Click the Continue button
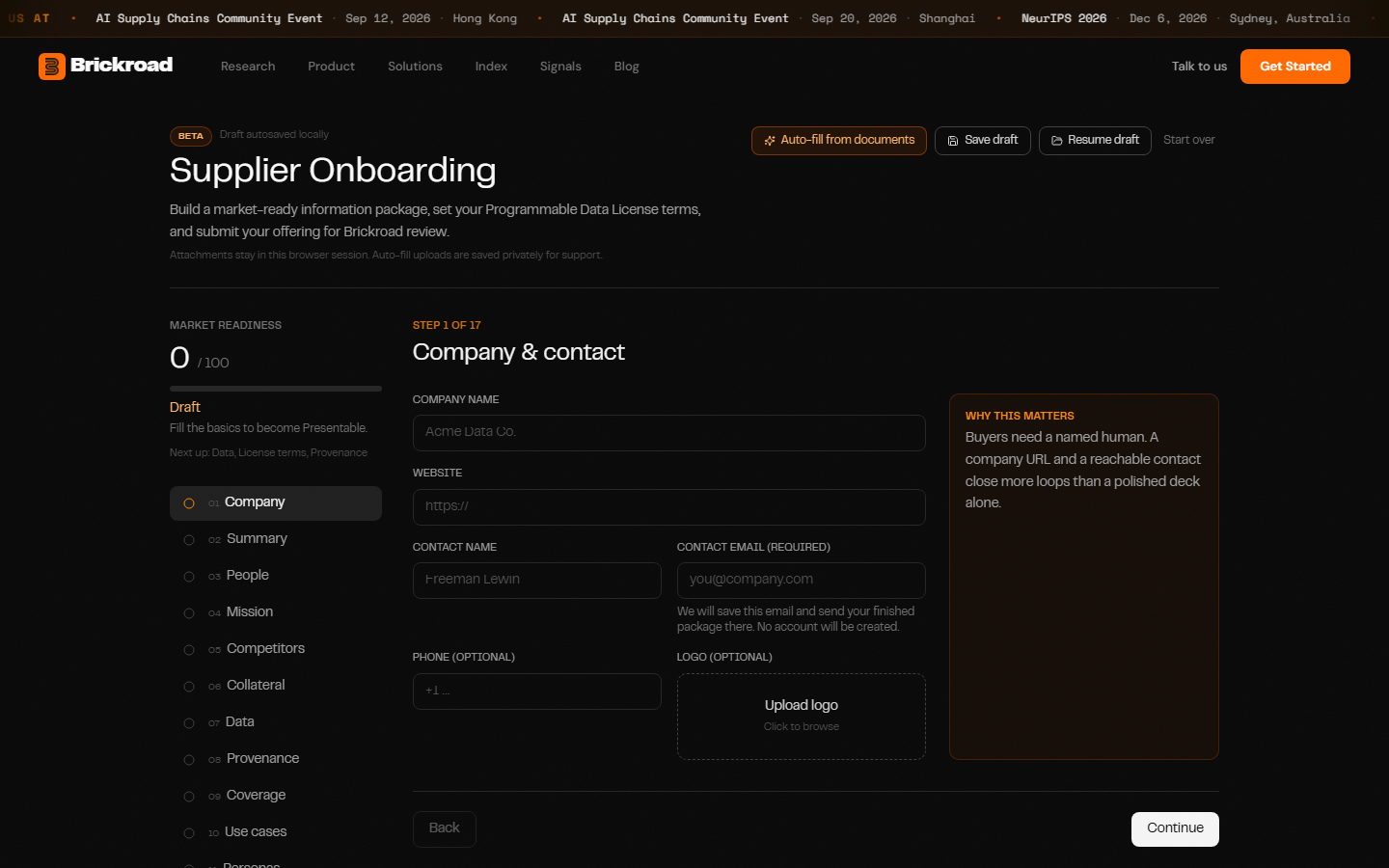Screen dimensions: 1389x868 tap(1175, 828)
